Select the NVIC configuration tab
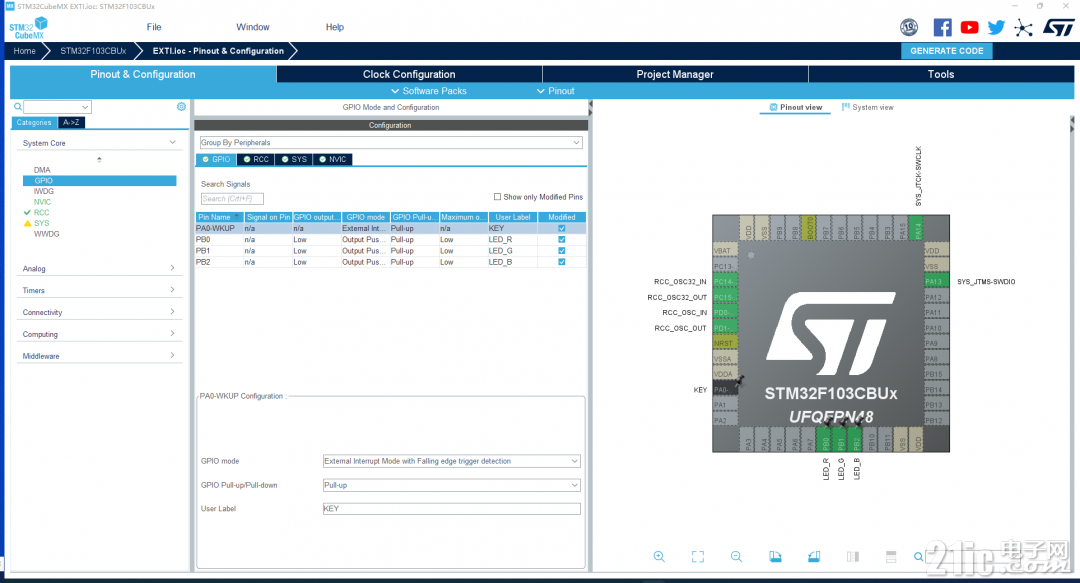Image resolution: width=1080 pixels, height=583 pixels. (x=333, y=159)
